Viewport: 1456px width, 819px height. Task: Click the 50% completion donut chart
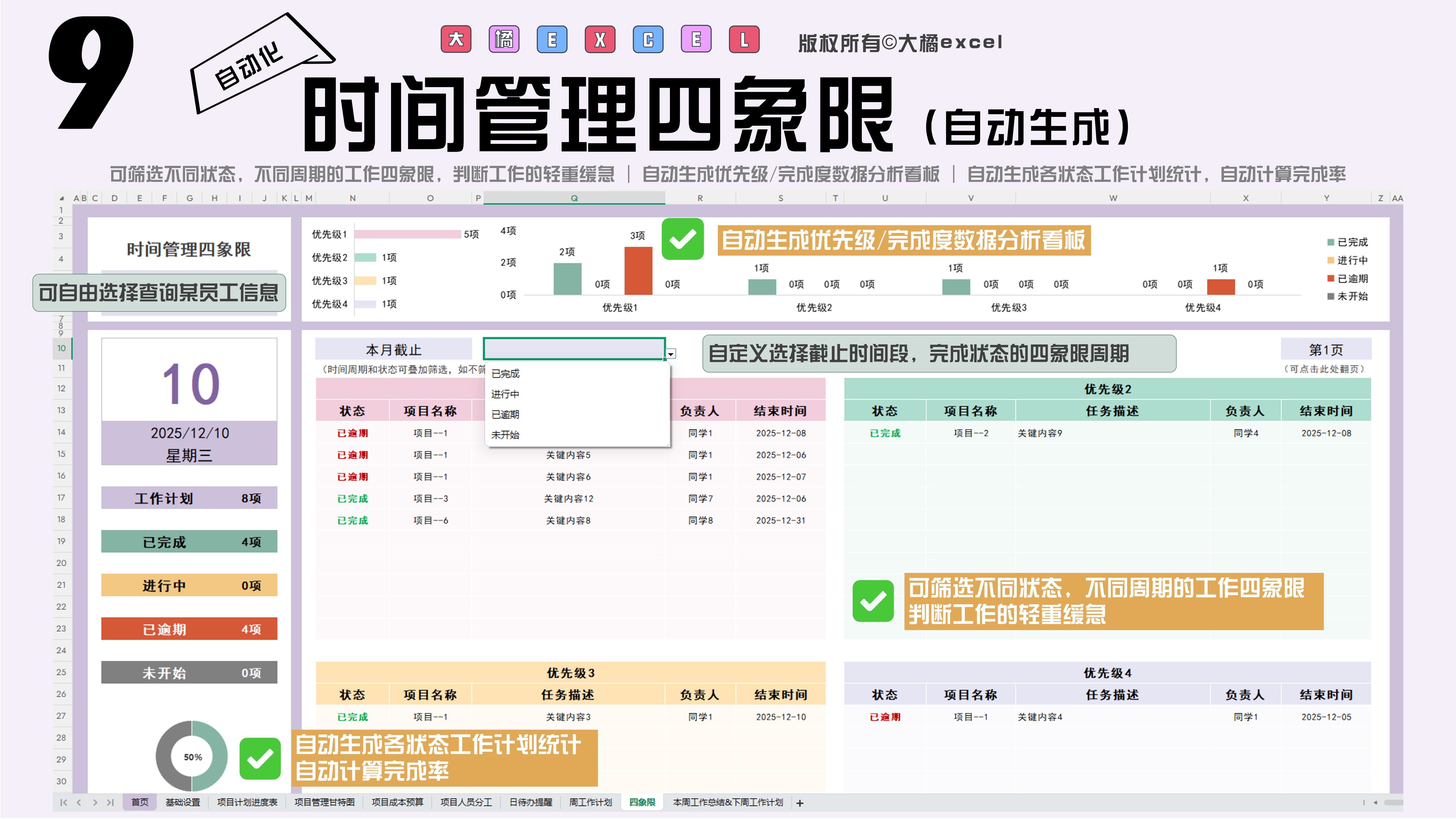[192, 756]
